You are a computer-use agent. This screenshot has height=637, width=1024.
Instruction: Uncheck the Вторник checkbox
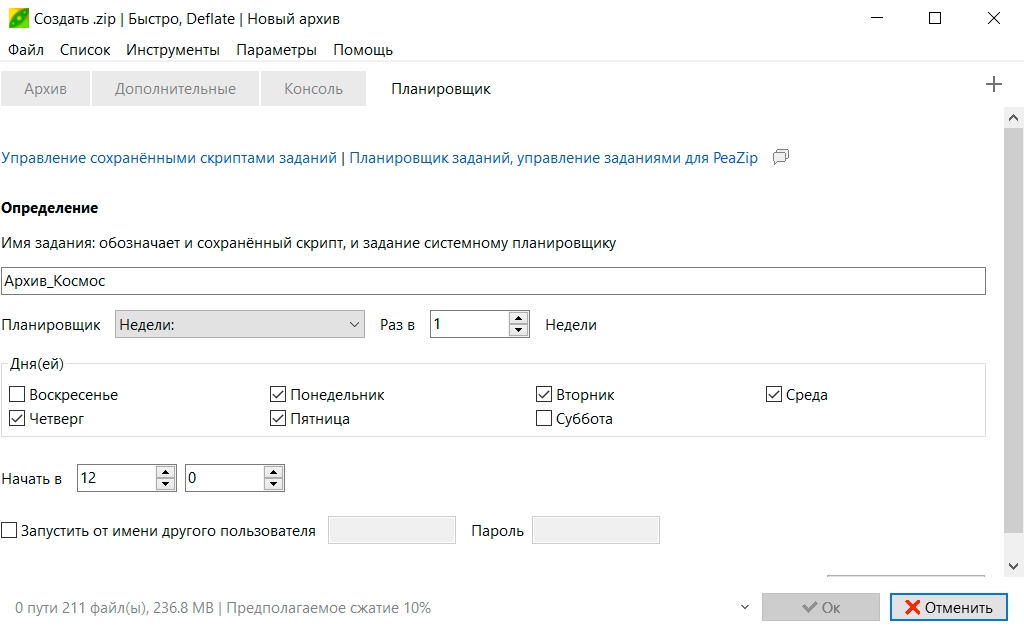543,394
